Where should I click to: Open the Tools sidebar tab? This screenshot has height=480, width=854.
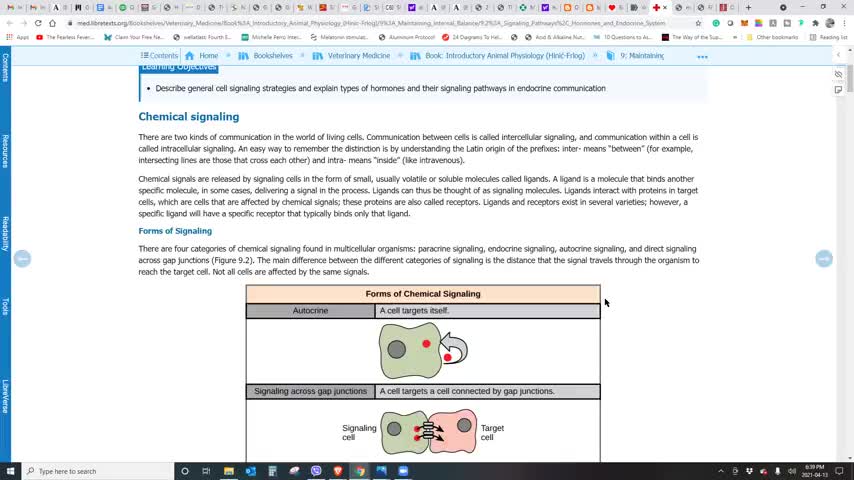pos(5,306)
